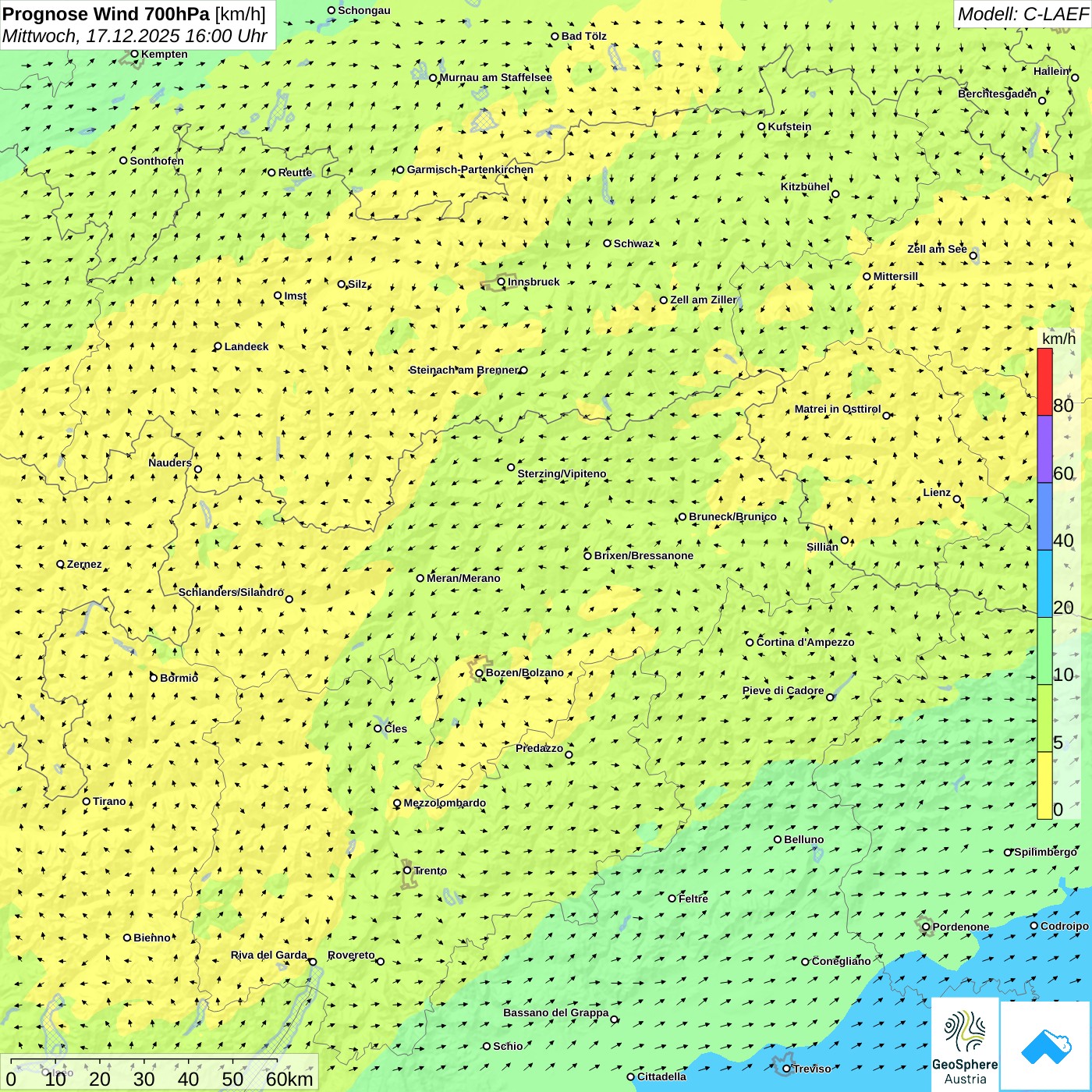
Task: Click the 'Bormio' label
Action: [179, 678]
